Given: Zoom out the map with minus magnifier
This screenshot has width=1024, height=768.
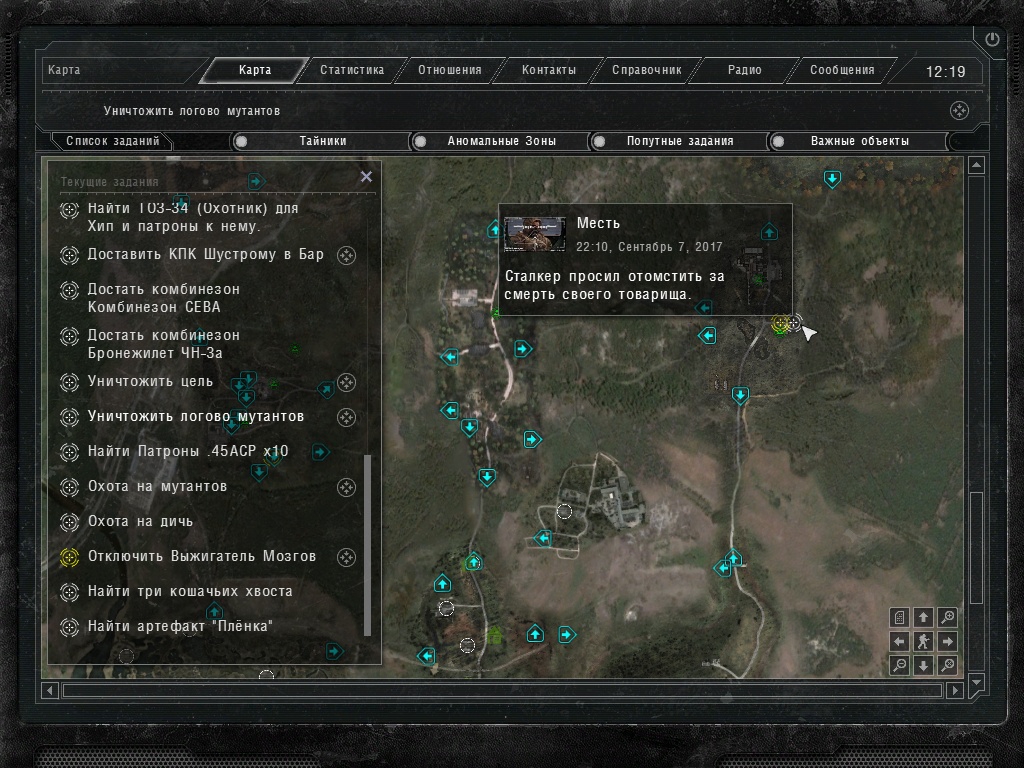Looking at the screenshot, I should click(899, 665).
